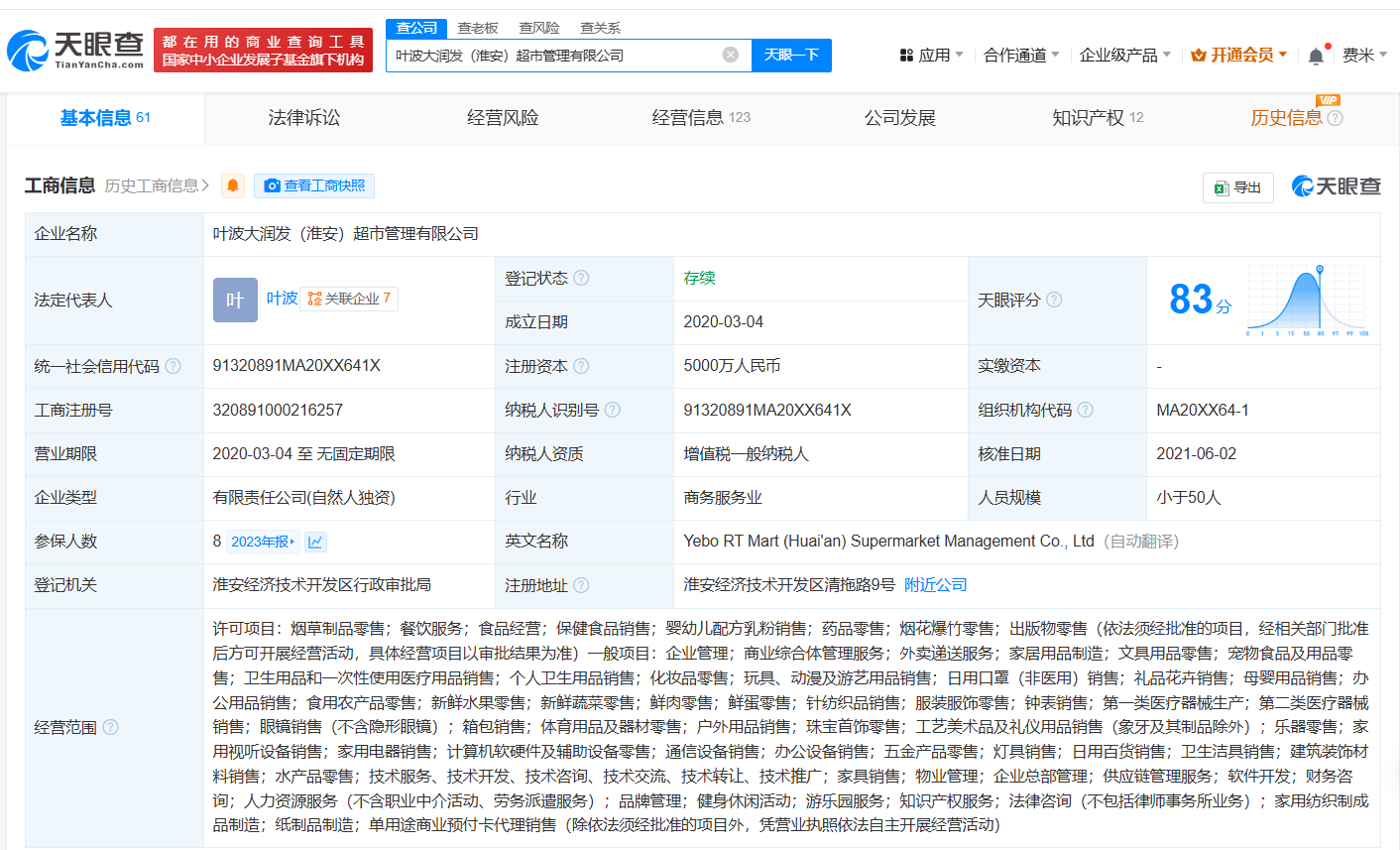The image size is (1400, 850).
Task: Click the 83分 score distribution chart
Action: coord(1309,300)
